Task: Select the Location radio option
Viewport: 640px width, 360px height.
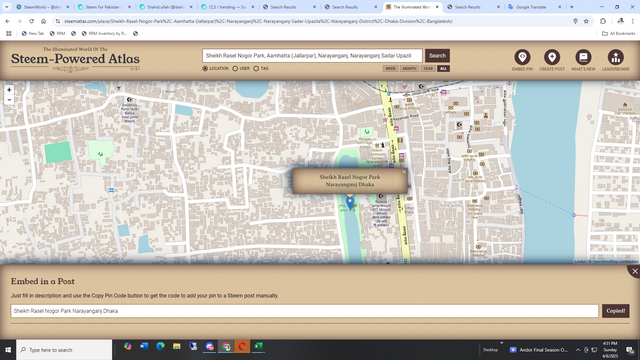Action: [205, 69]
